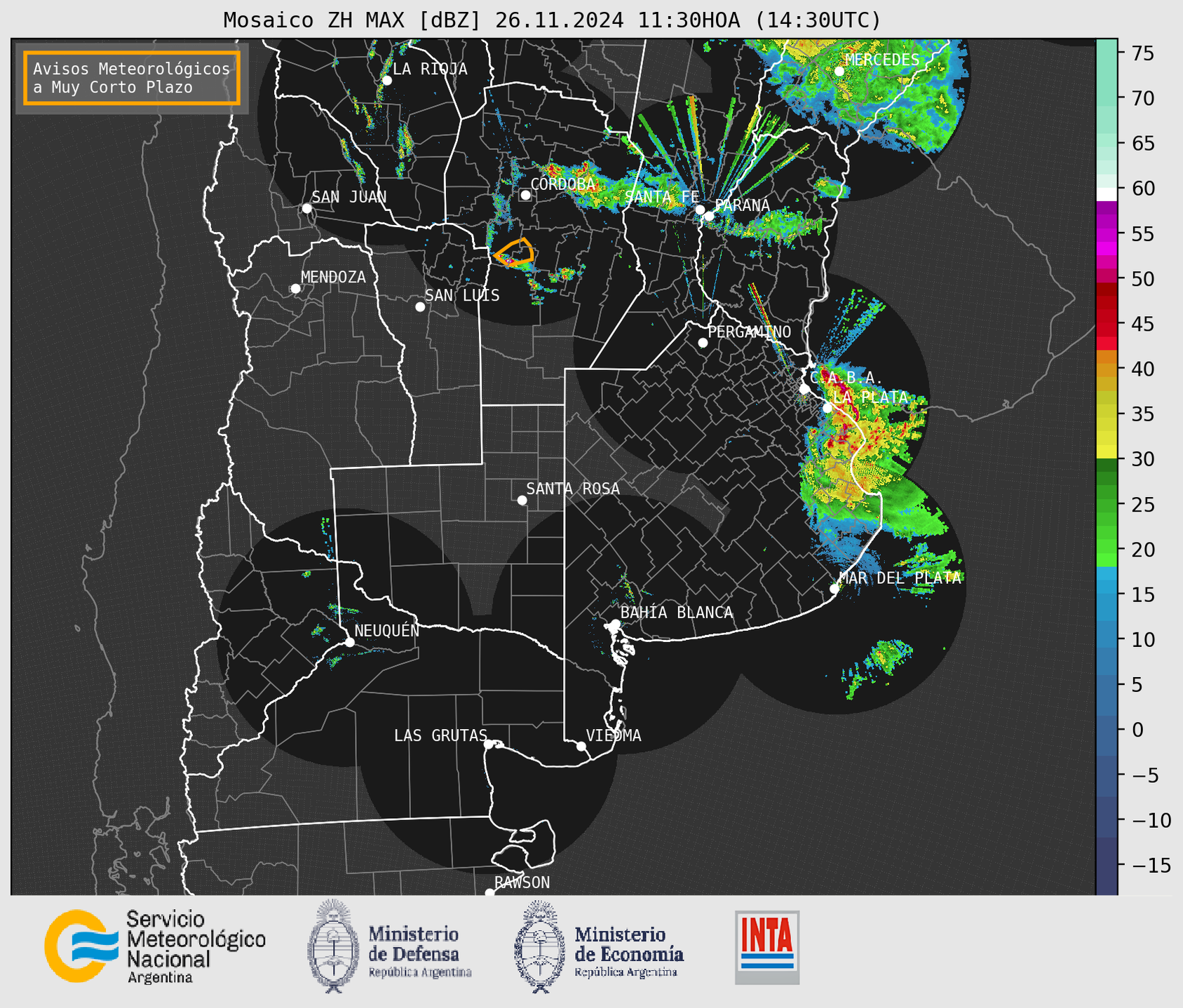The width and height of the screenshot is (1183, 1008).
Task: Click the SAN LUIS city label
Action: (x=462, y=295)
